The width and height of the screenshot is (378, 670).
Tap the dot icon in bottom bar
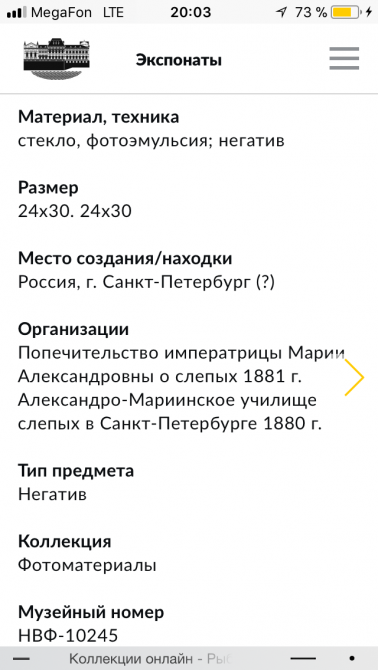coord(352,658)
